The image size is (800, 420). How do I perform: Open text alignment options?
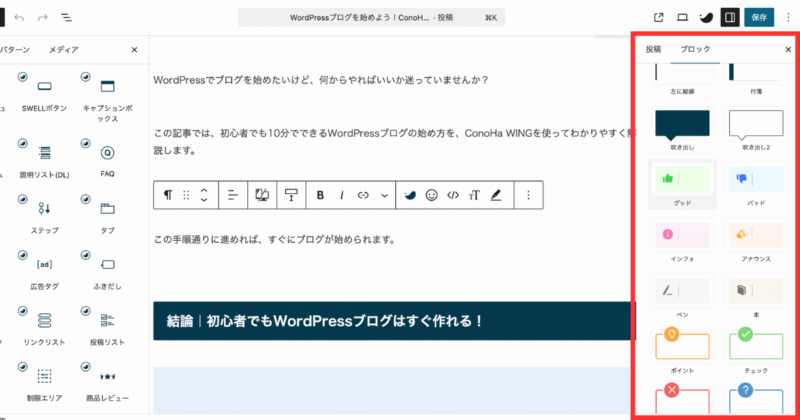pos(233,195)
